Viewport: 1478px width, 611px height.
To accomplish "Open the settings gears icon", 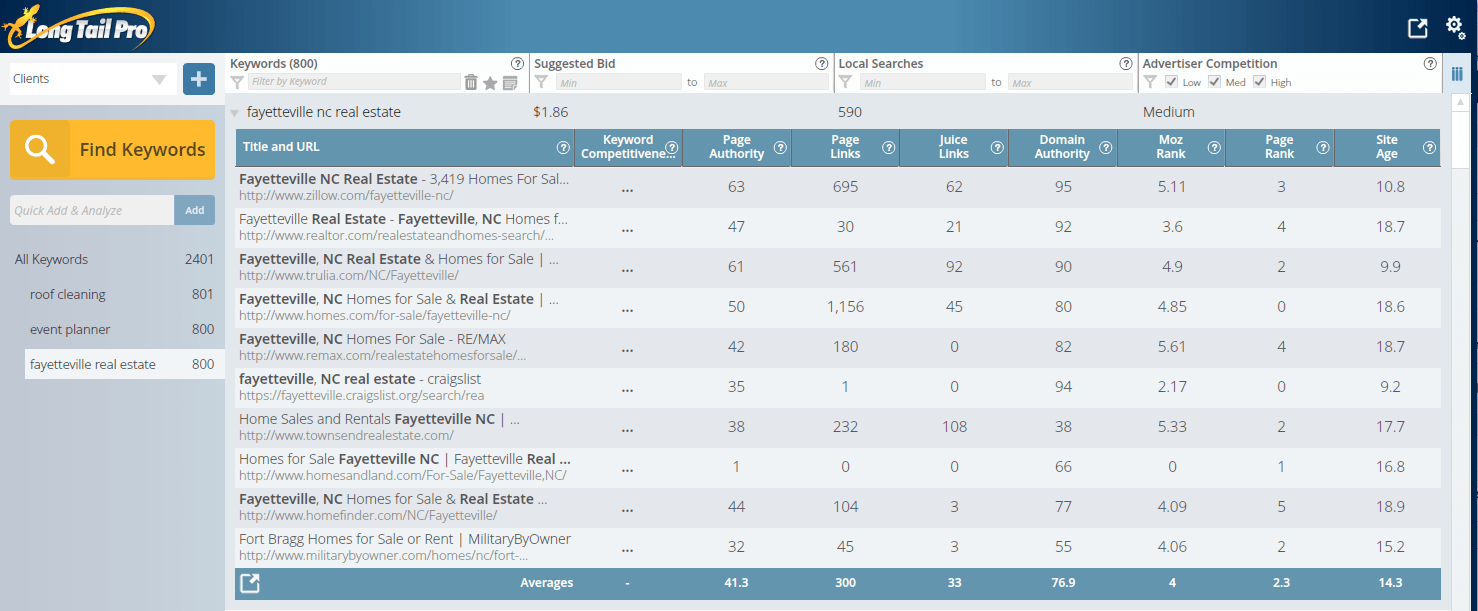I will [x=1455, y=27].
